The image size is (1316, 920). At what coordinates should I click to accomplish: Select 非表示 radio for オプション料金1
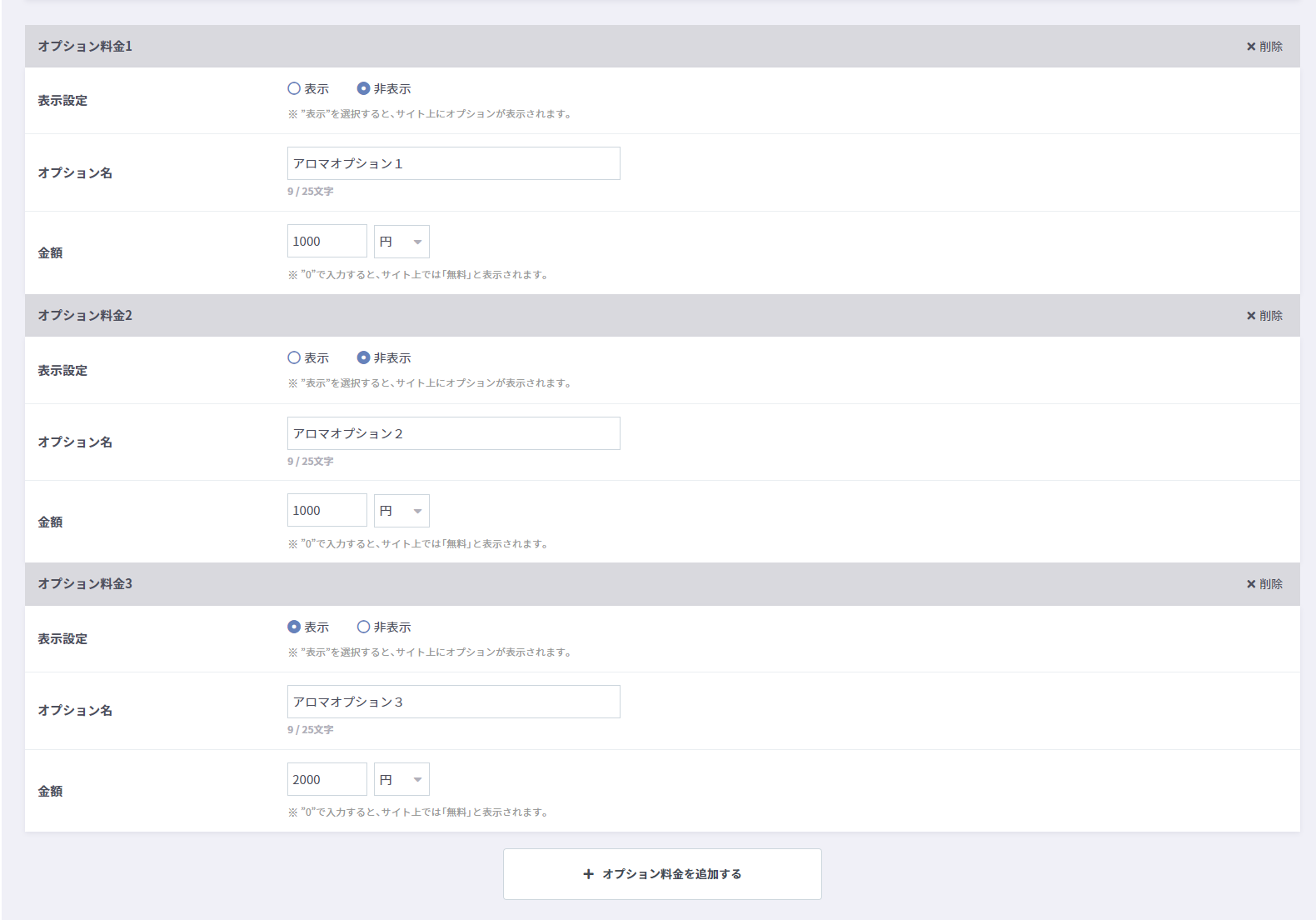(364, 88)
